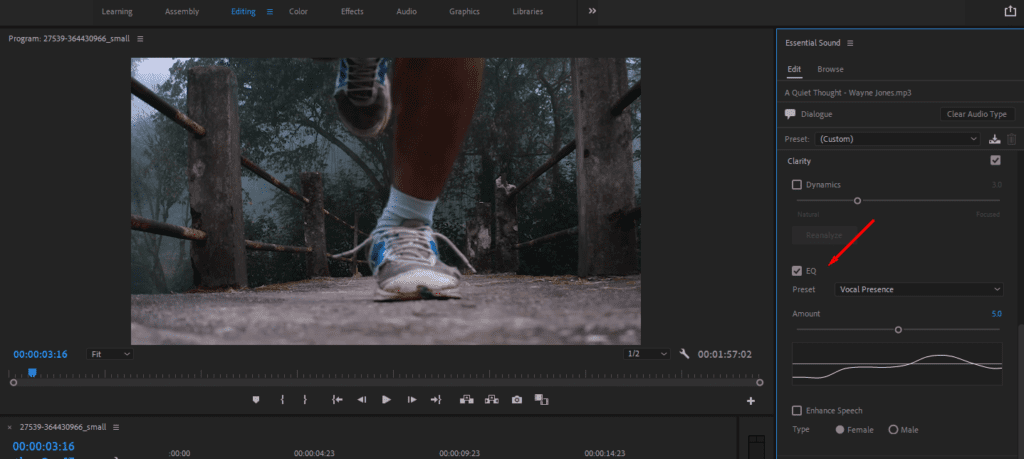Switch to the Learning workspace

click(x=117, y=12)
